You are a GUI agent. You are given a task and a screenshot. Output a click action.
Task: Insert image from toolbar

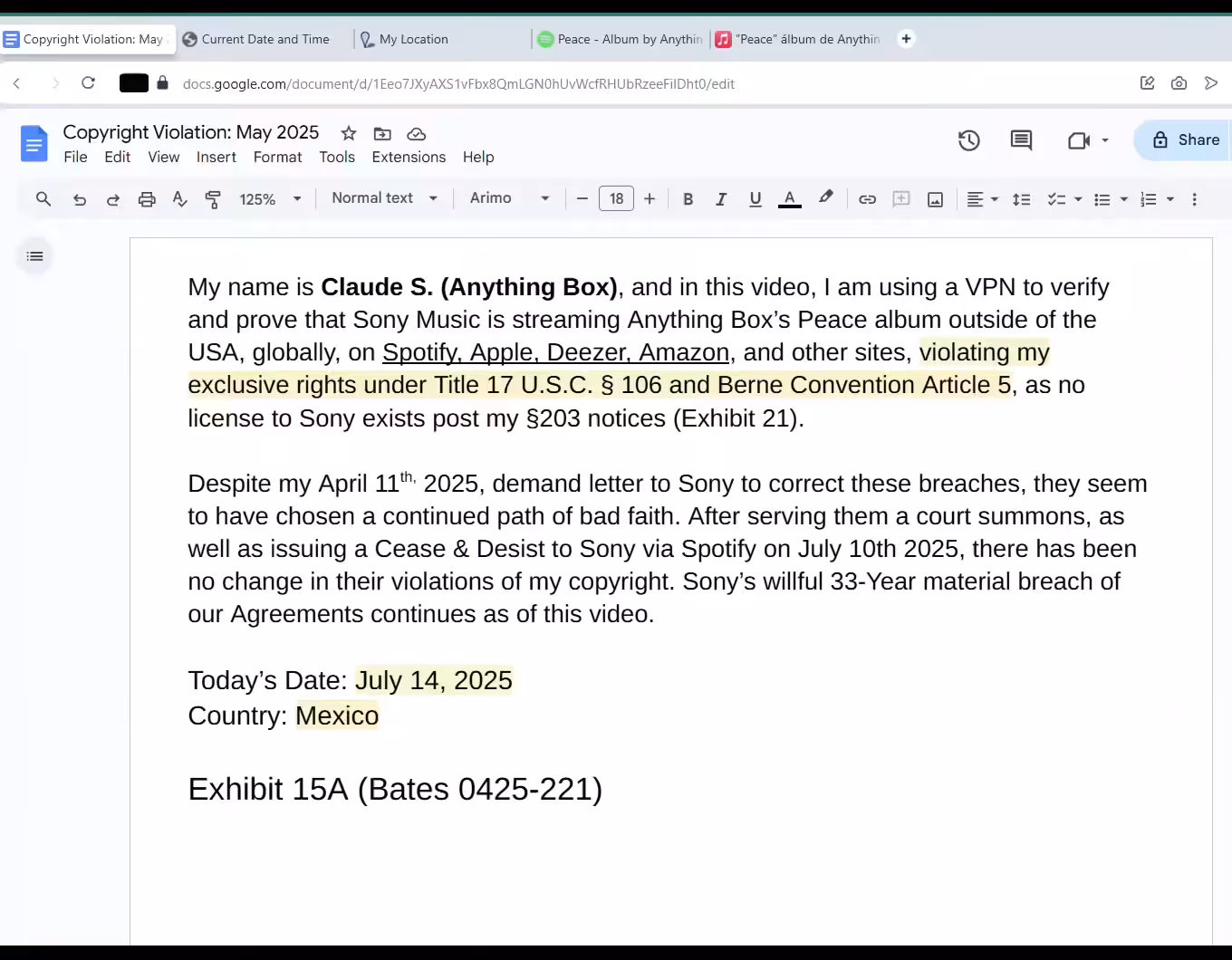click(936, 199)
